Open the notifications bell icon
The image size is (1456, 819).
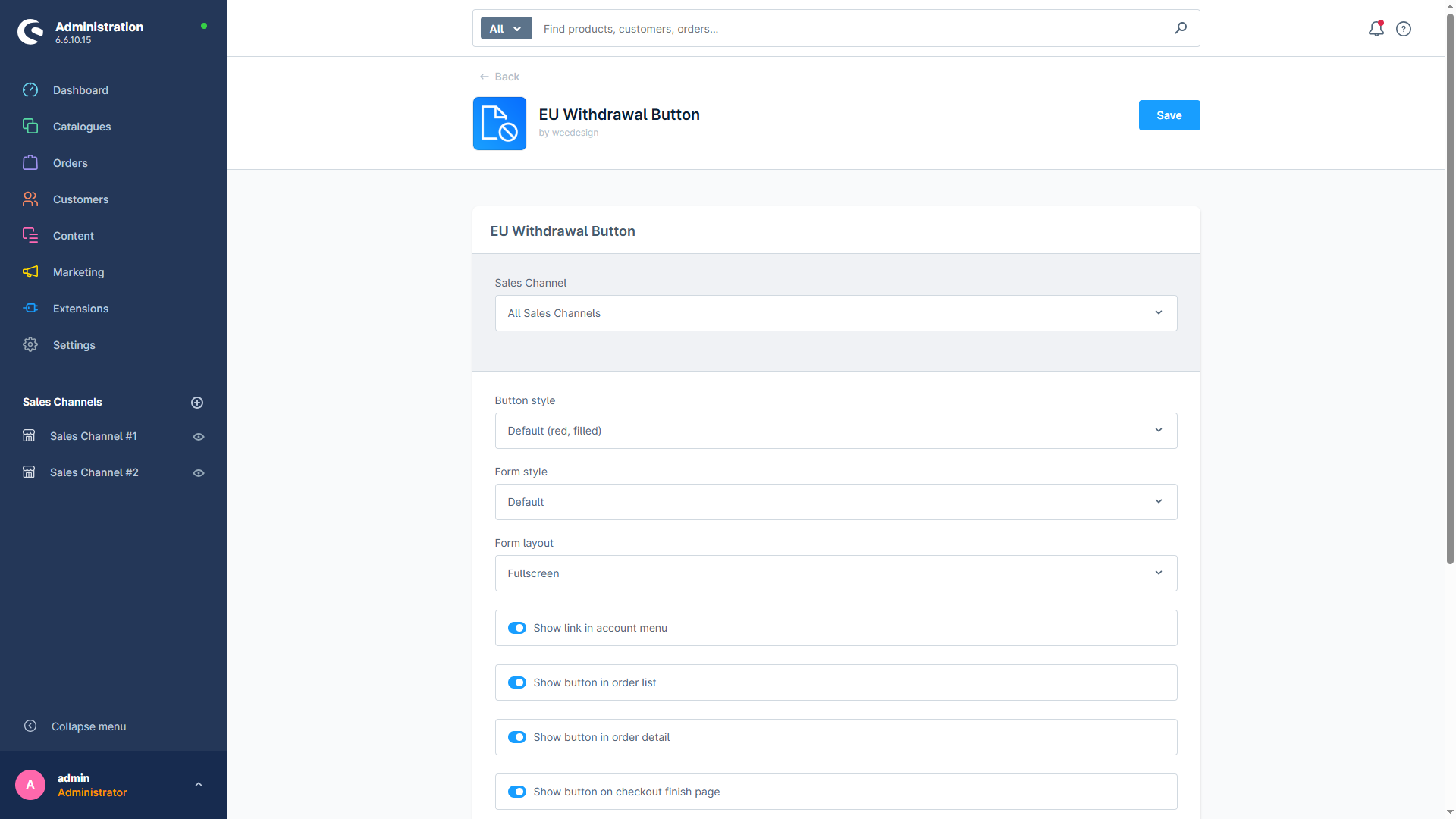[1376, 29]
